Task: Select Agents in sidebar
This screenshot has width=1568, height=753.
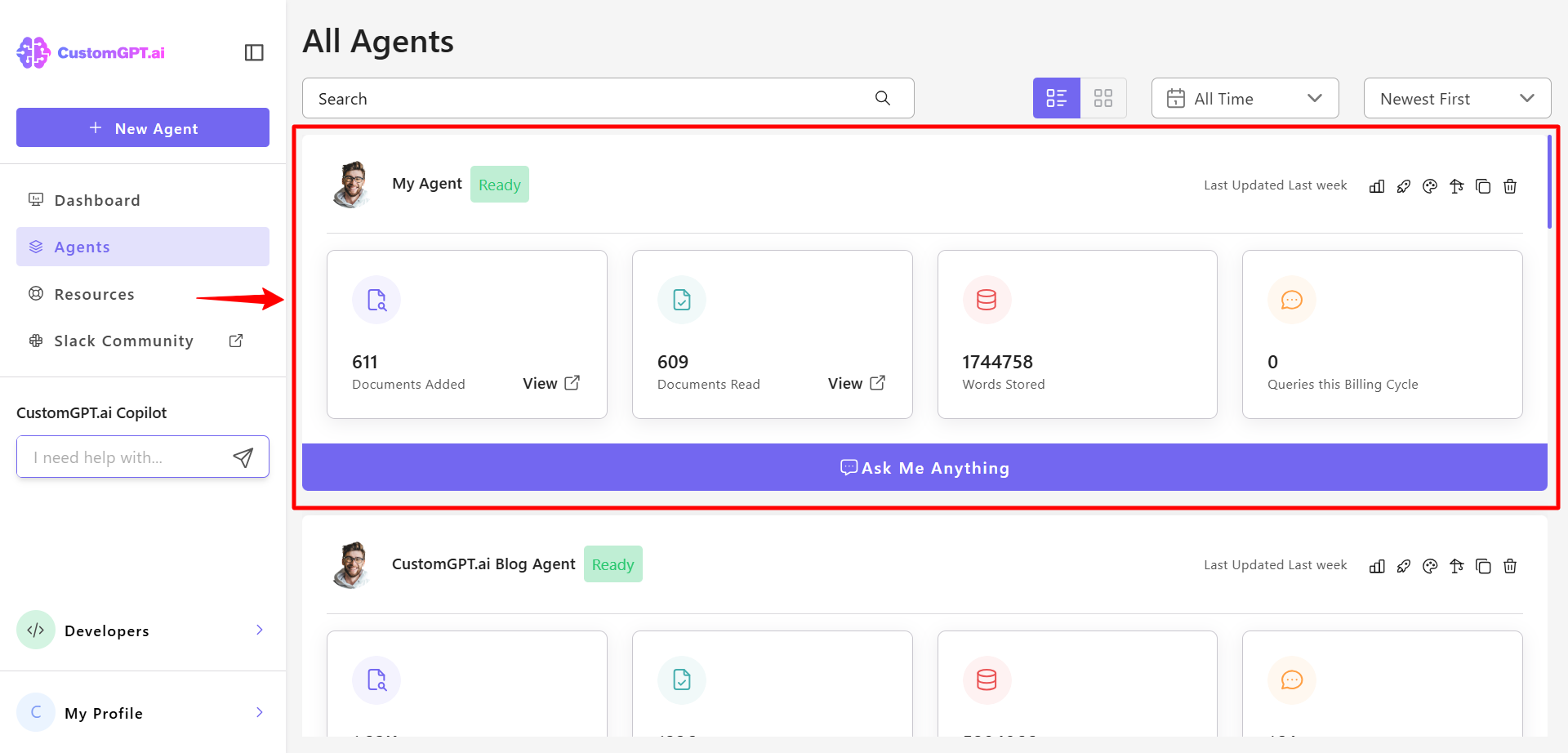Action: coord(143,247)
